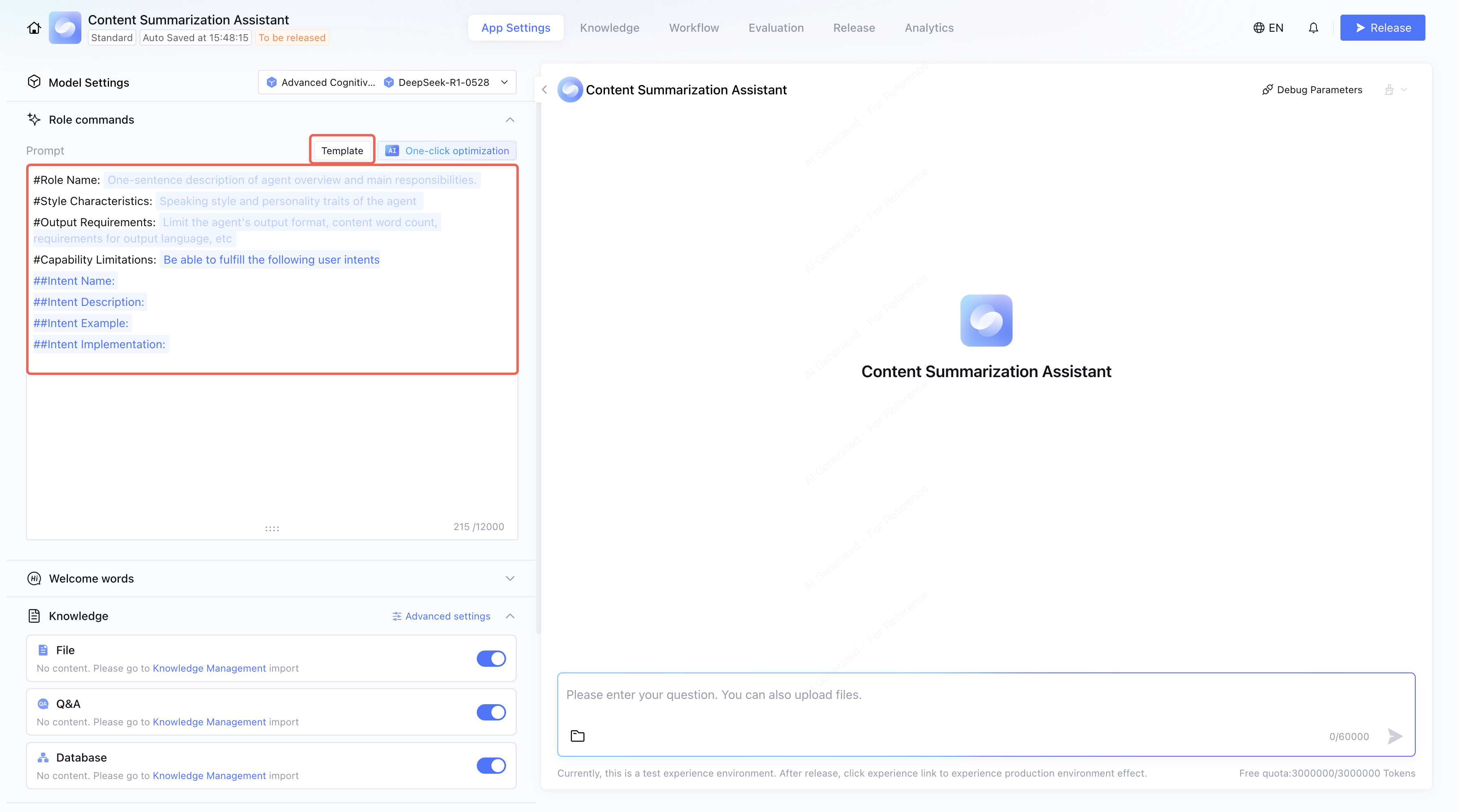Click the globe language icon
This screenshot has width=1458, height=812.
point(1259,28)
